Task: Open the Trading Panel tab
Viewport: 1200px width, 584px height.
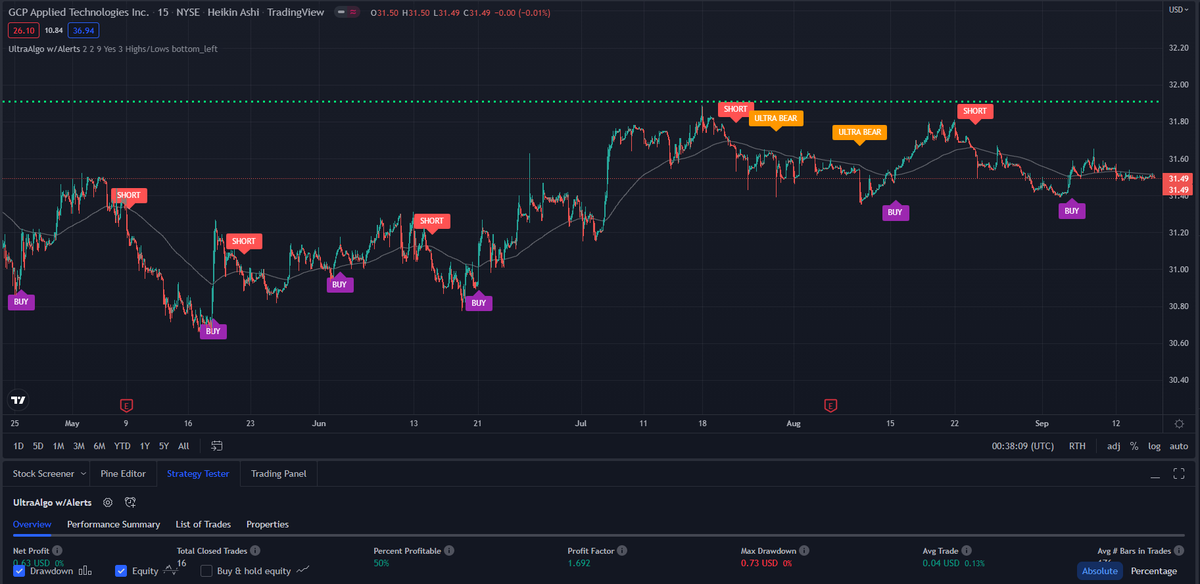Action: [x=279, y=473]
